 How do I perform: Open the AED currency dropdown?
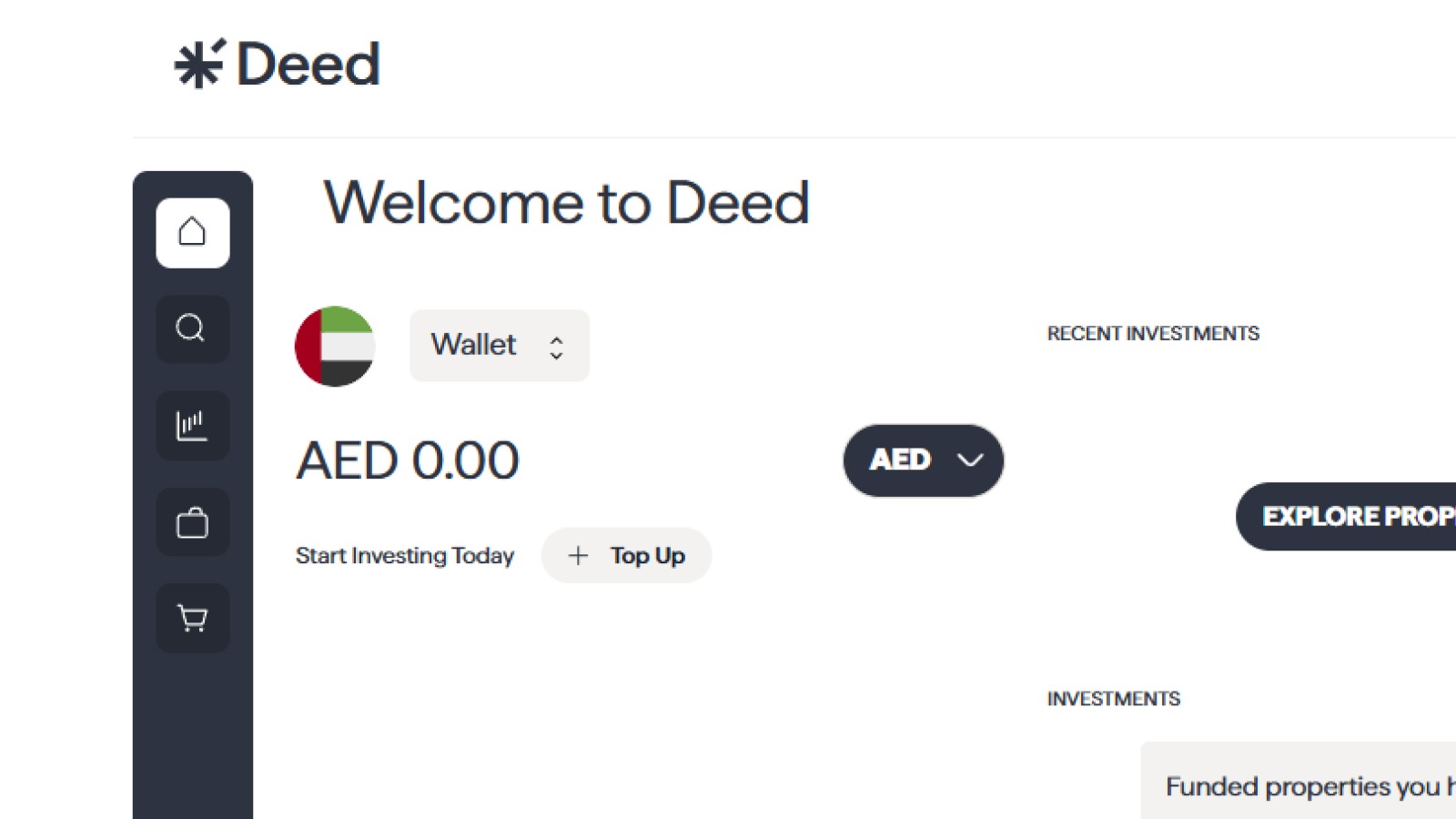pos(922,460)
